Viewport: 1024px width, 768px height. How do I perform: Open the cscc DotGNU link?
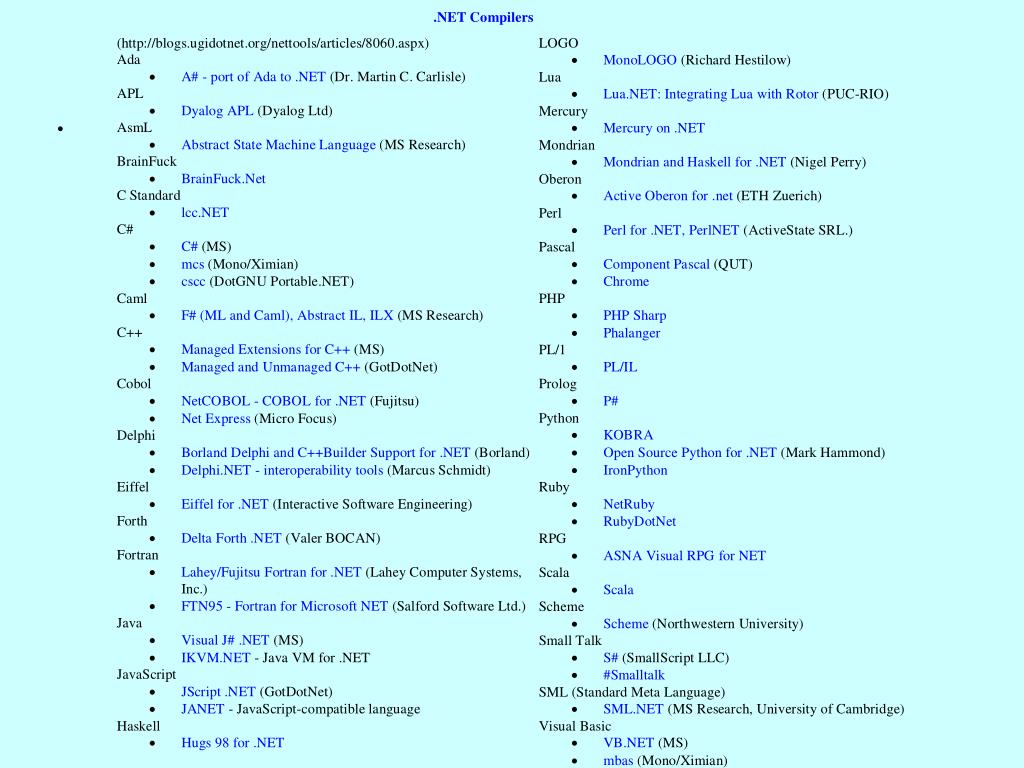pyautogui.click(x=193, y=281)
